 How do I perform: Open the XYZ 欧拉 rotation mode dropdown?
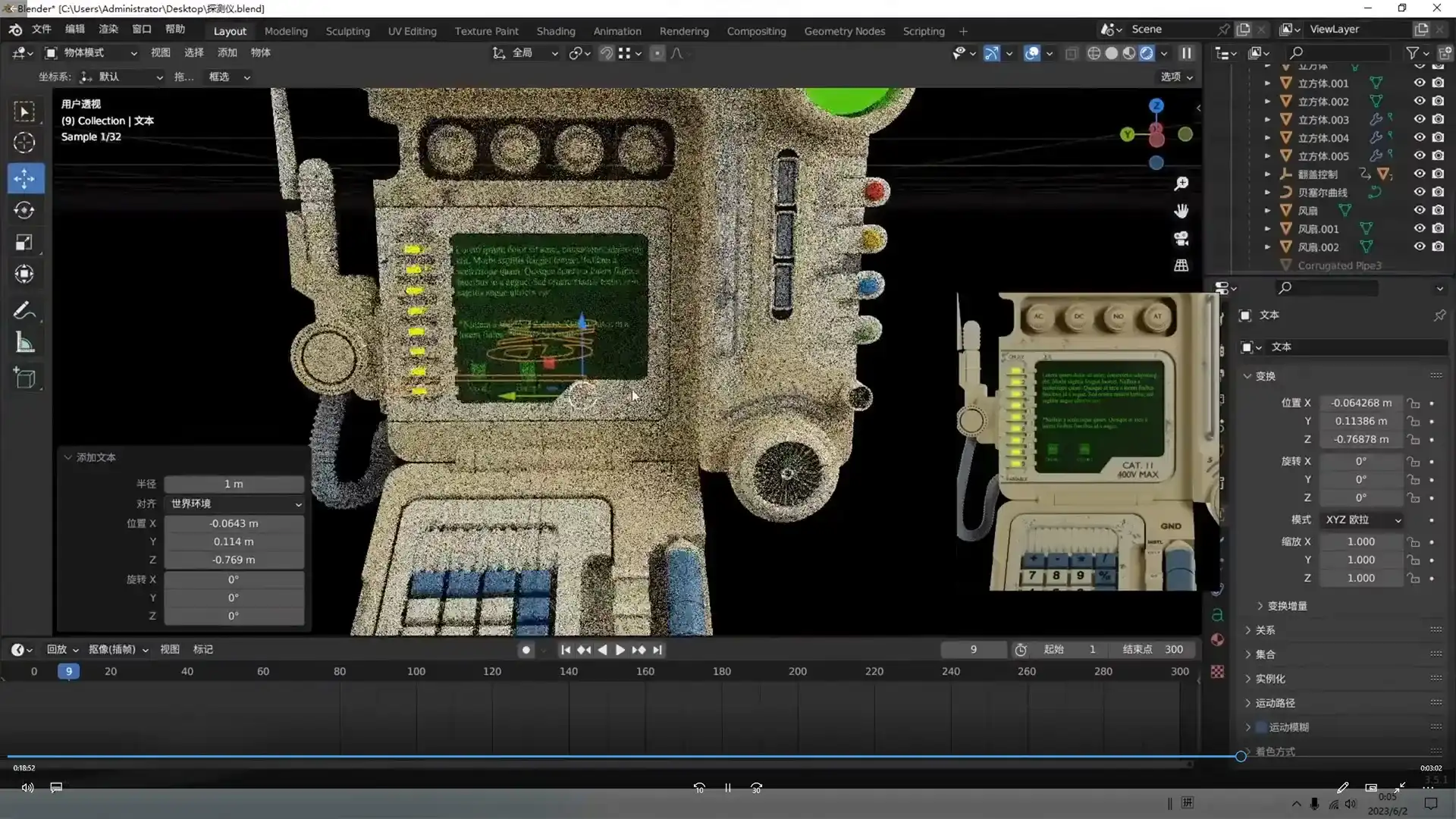point(1362,519)
